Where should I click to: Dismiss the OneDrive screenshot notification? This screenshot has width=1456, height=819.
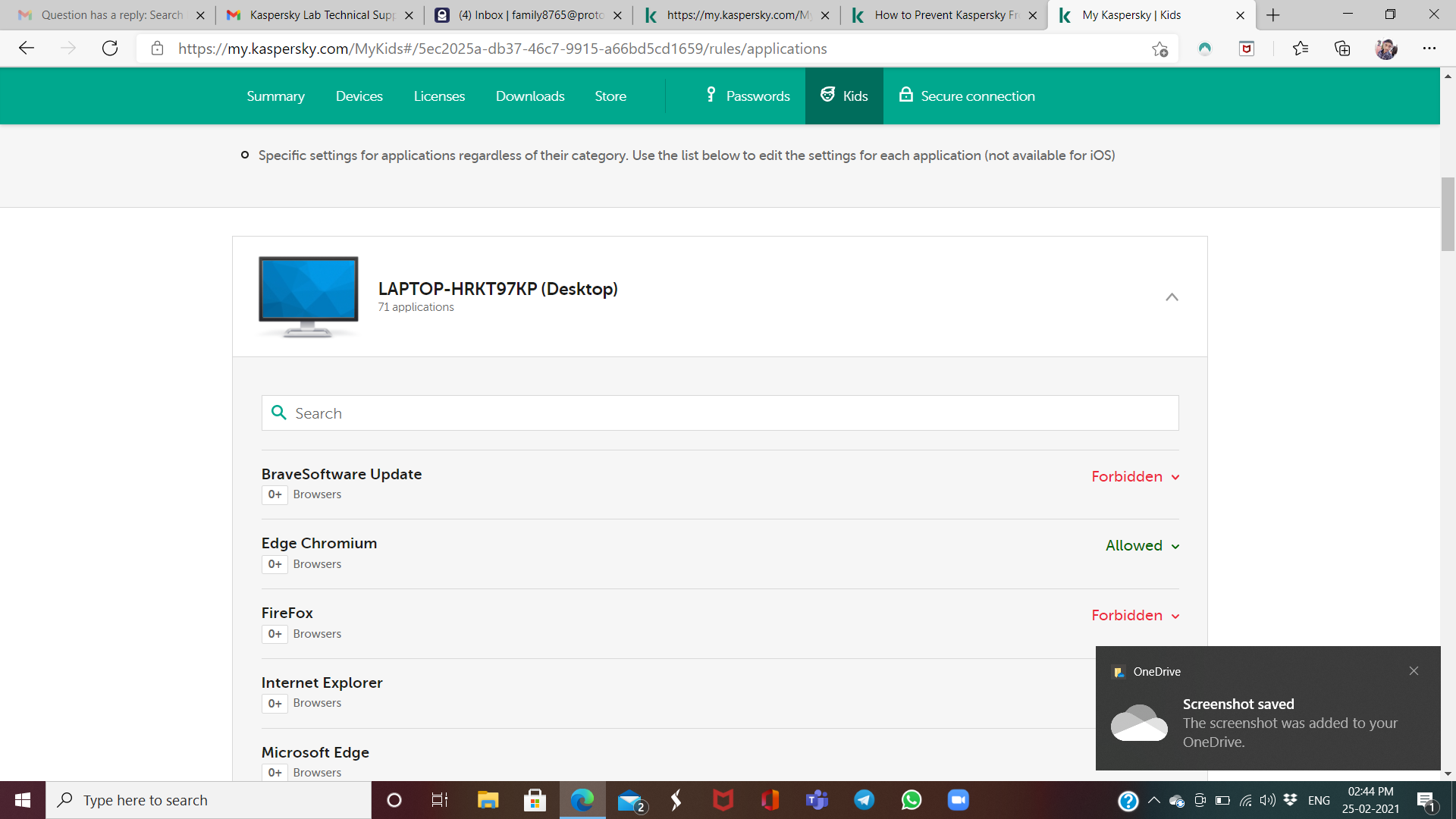tap(1414, 671)
